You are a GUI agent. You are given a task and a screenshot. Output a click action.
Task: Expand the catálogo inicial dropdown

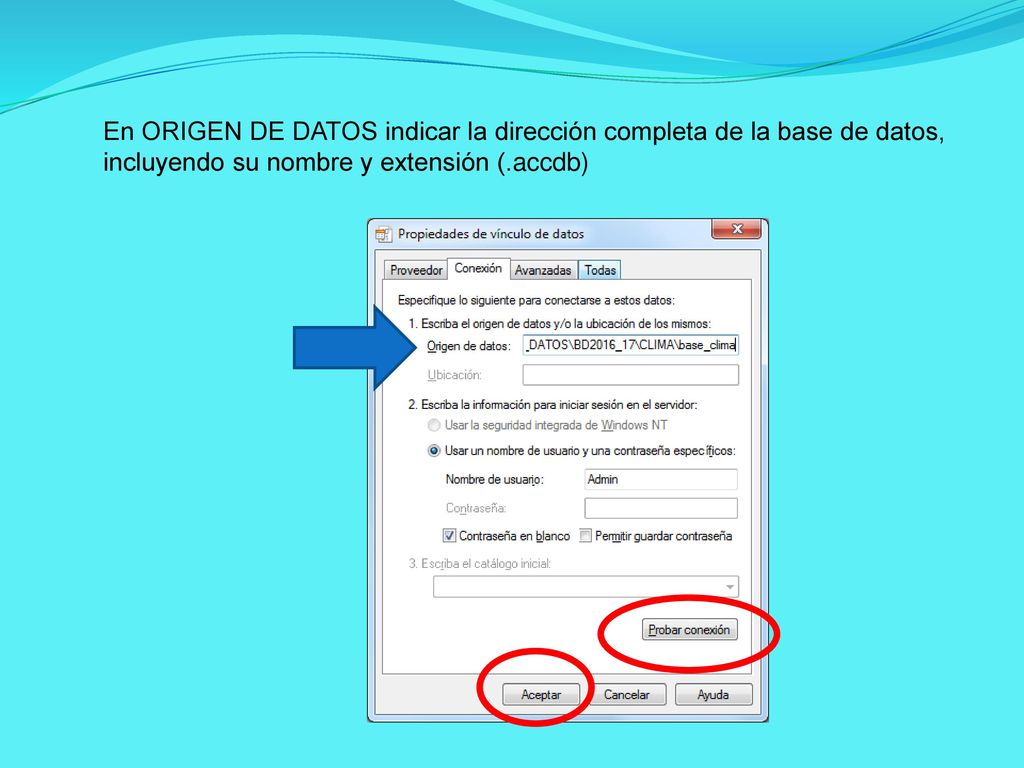coord(729,586)
